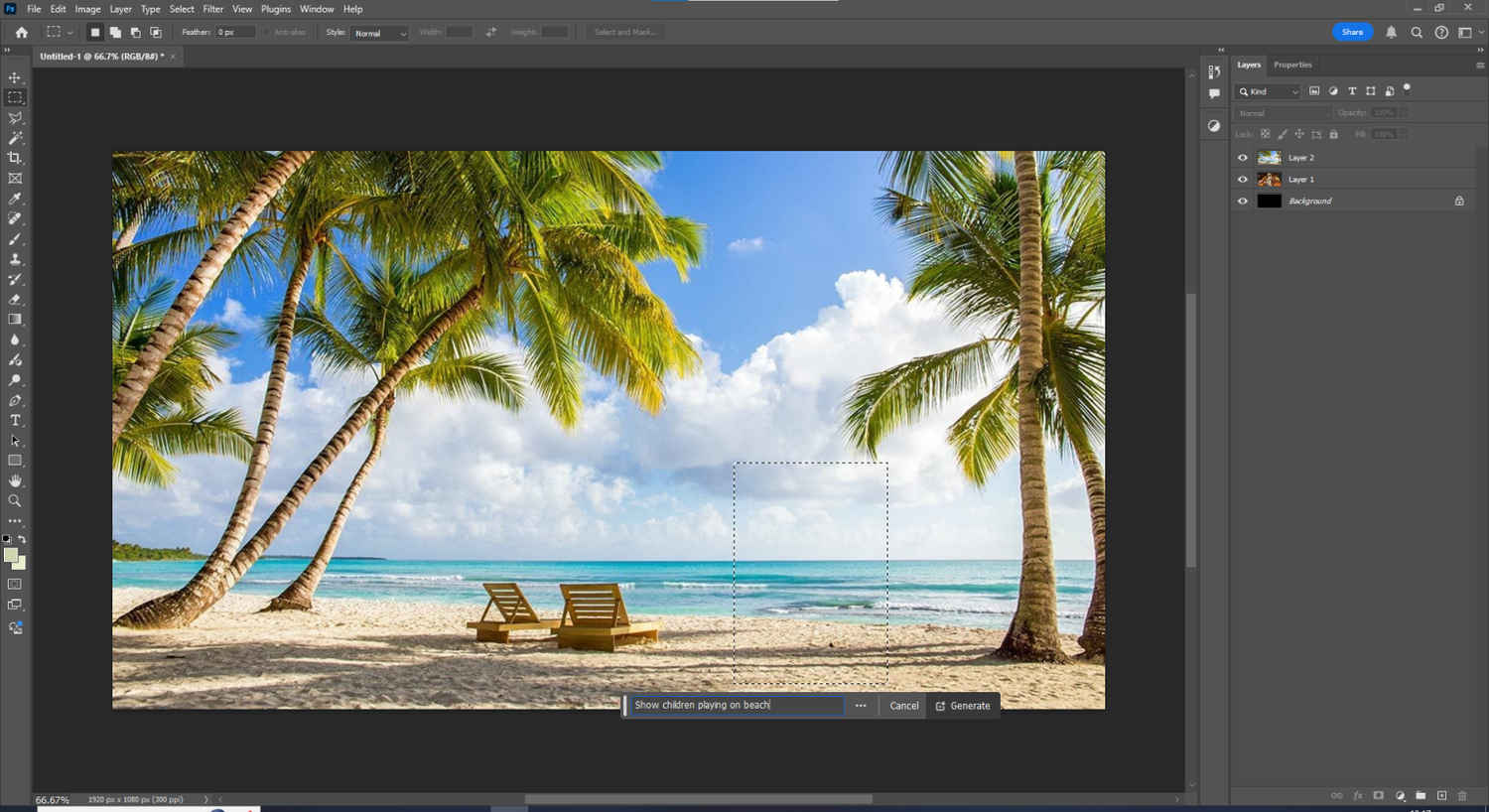1489x812 pixels.
Task: Select the Crop tool
Action: (x=14, y=157)
